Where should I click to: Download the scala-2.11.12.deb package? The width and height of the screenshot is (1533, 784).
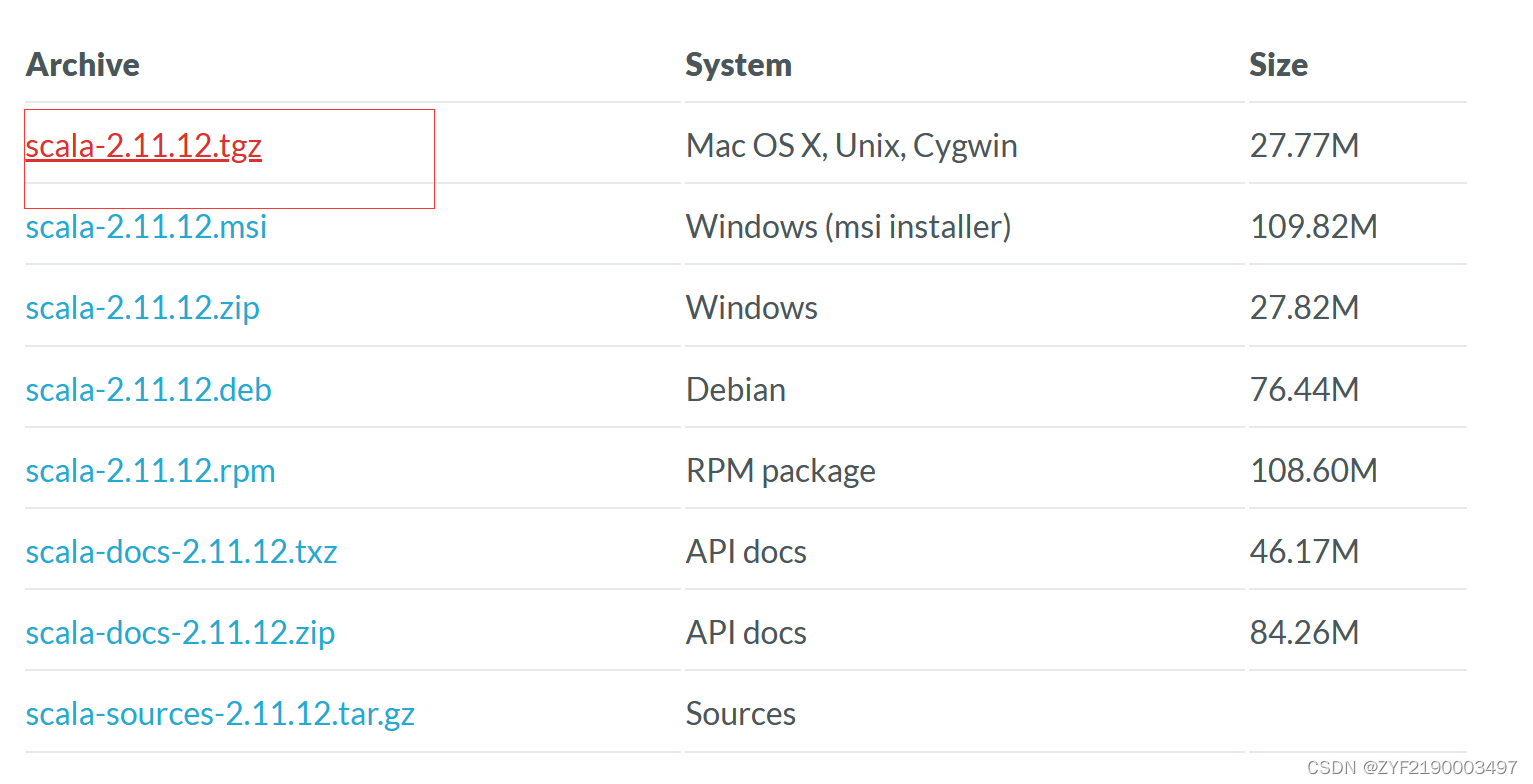149,389
